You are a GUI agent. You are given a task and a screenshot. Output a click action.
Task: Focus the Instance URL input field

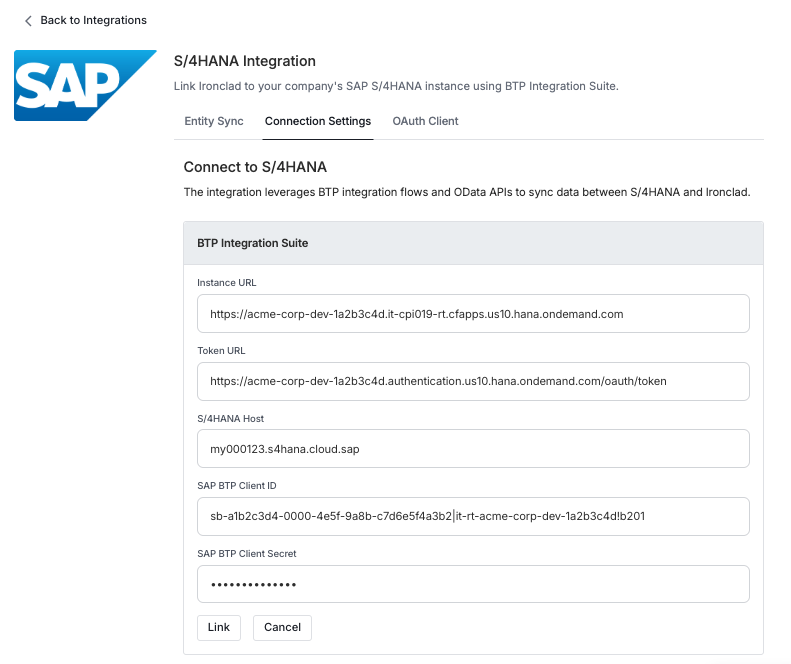(473, 314)
